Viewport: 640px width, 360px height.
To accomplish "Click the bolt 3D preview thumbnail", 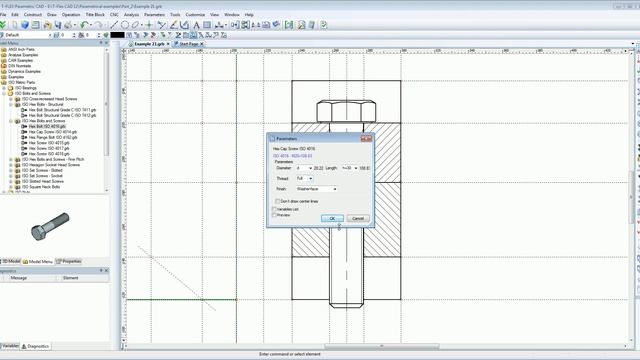I will 50,226.
